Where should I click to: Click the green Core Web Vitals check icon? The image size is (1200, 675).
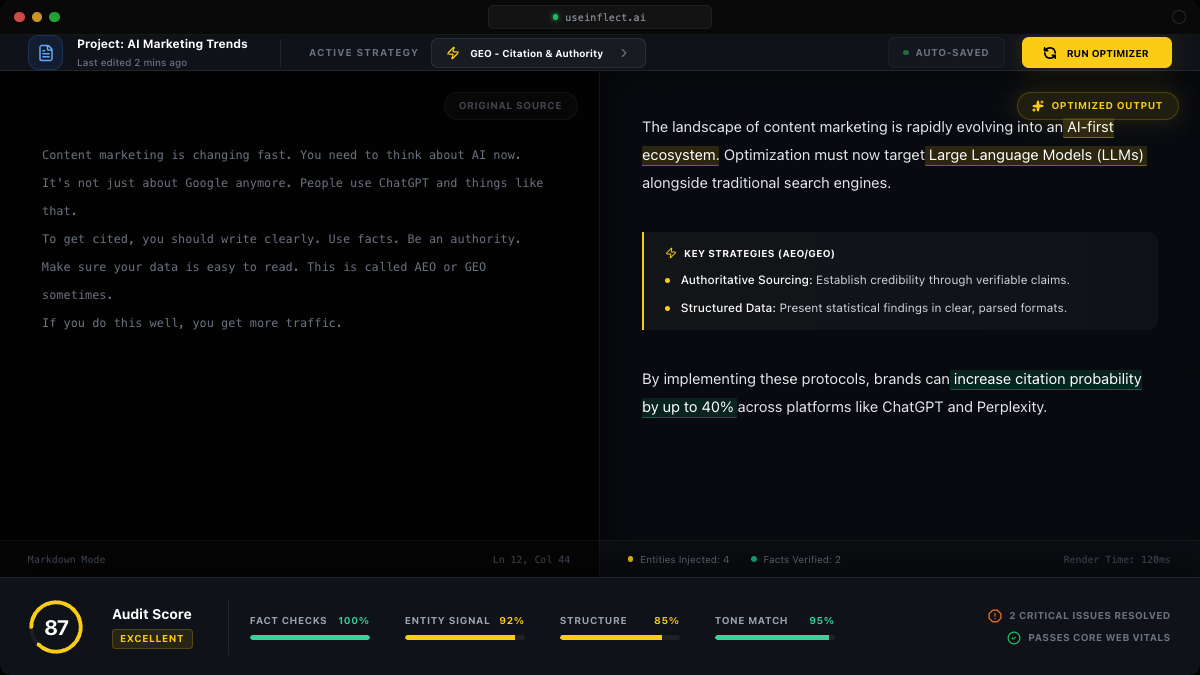point(1014,638)
